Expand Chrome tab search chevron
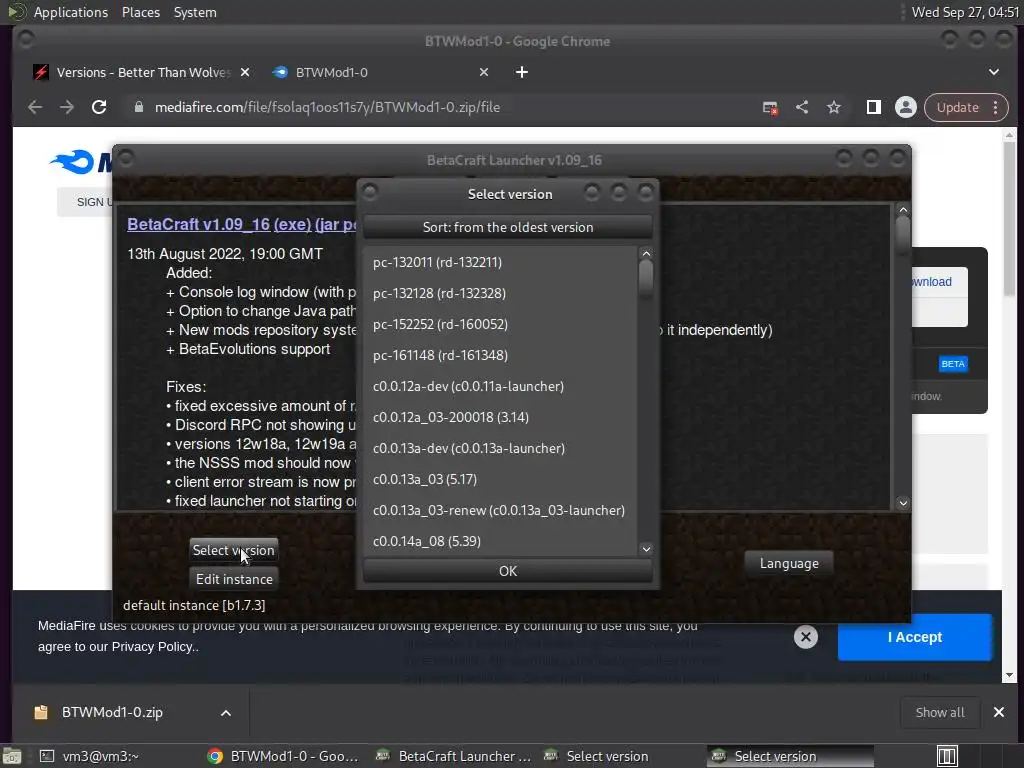 [x=993, y=72]
